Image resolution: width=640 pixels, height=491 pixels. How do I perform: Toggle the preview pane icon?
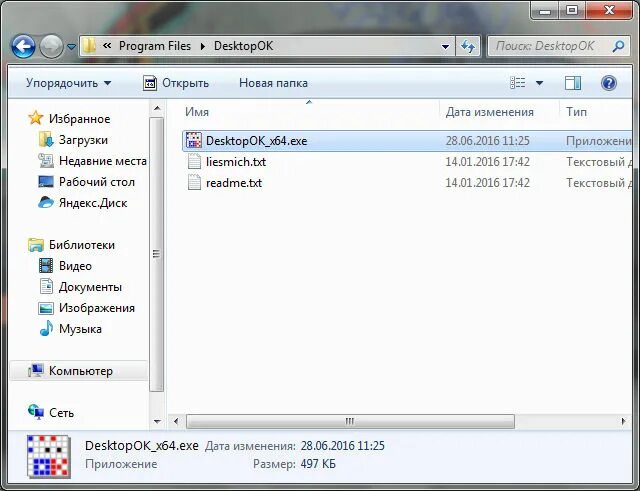click(x=573, y=83)
